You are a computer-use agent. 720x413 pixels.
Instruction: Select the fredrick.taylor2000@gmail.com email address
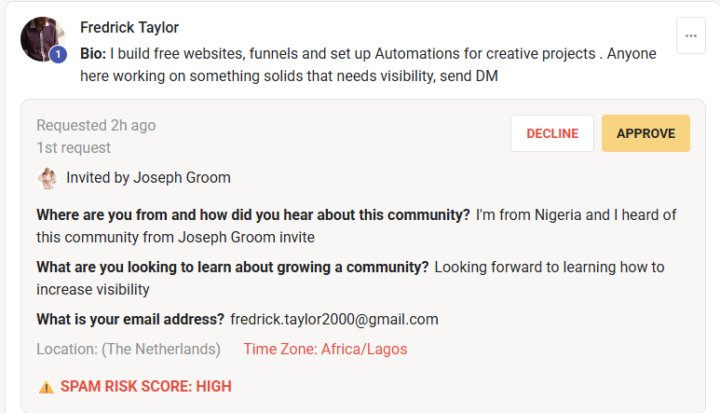334,320
